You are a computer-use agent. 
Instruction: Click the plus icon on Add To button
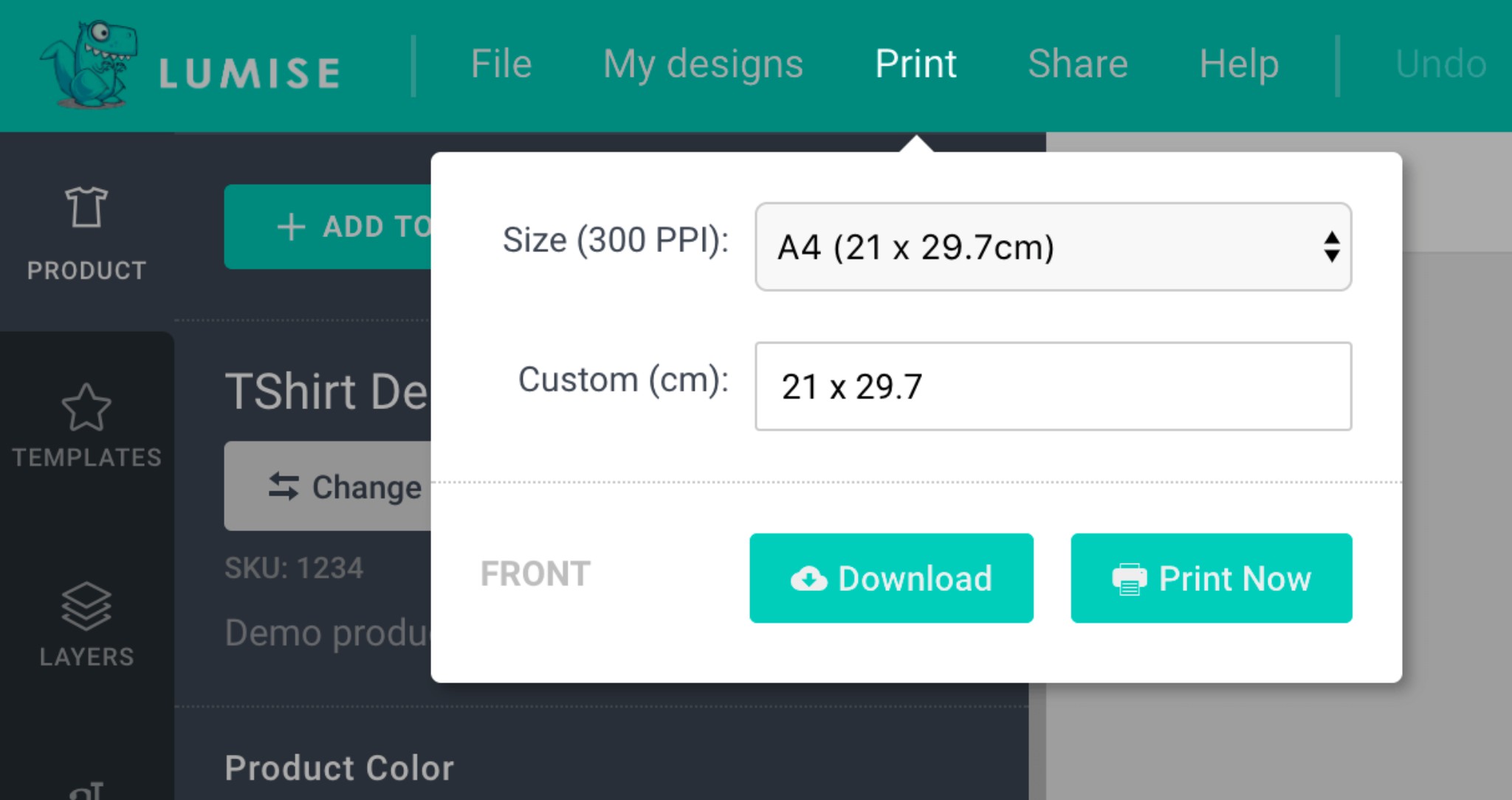click(291, 227)
